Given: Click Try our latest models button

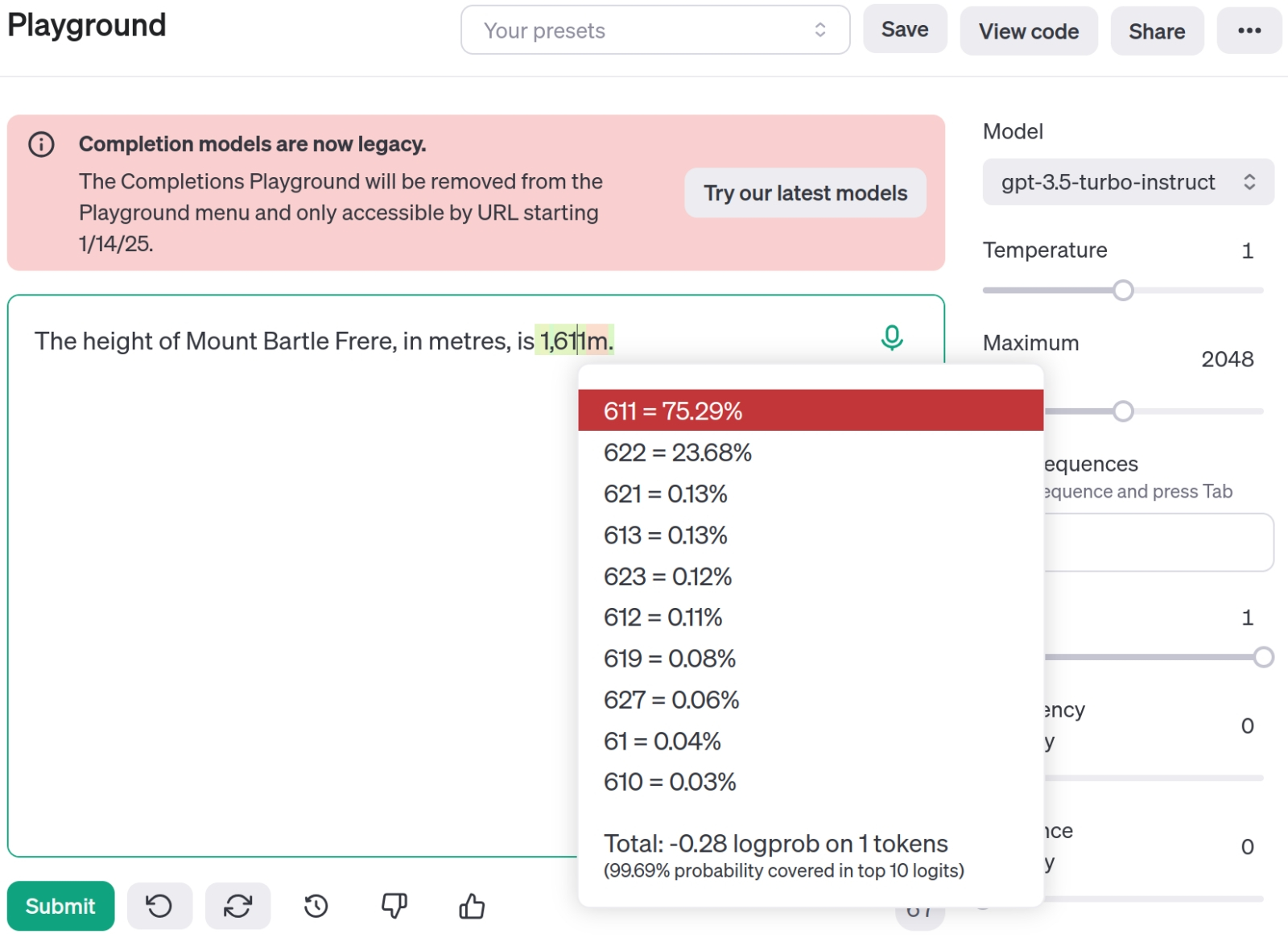Looking at the screenshot, I should tap(805, 193).
